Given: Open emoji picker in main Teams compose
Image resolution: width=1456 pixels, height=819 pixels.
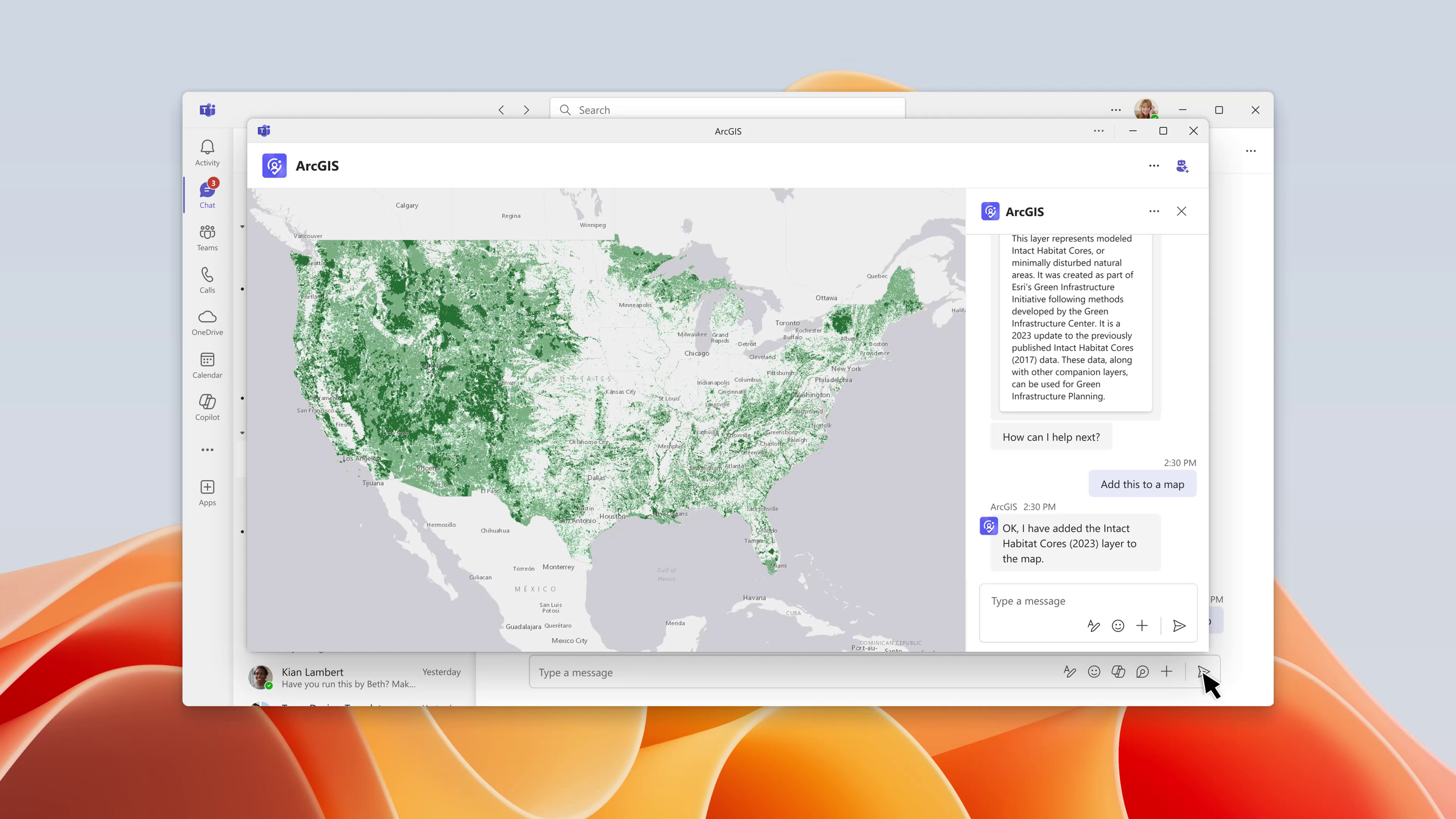Looking at the screenshot, I should [1094, 672].
